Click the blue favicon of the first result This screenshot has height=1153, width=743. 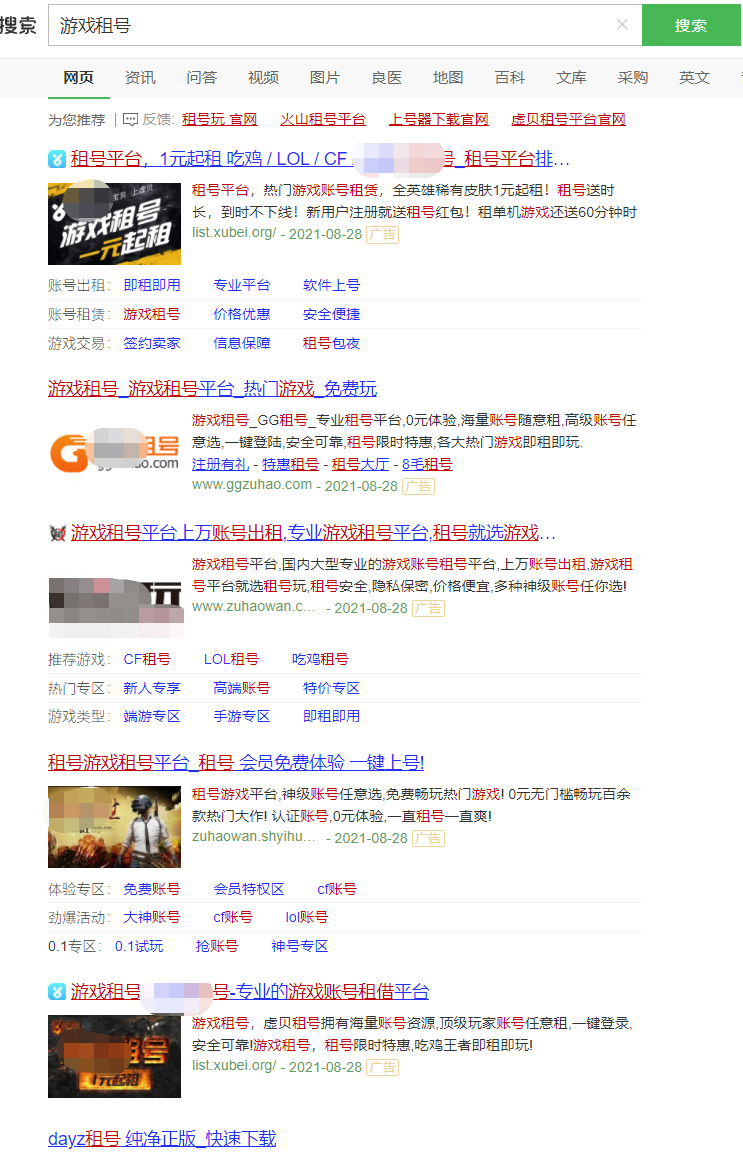pyautogui.click(x=57, y=158)
